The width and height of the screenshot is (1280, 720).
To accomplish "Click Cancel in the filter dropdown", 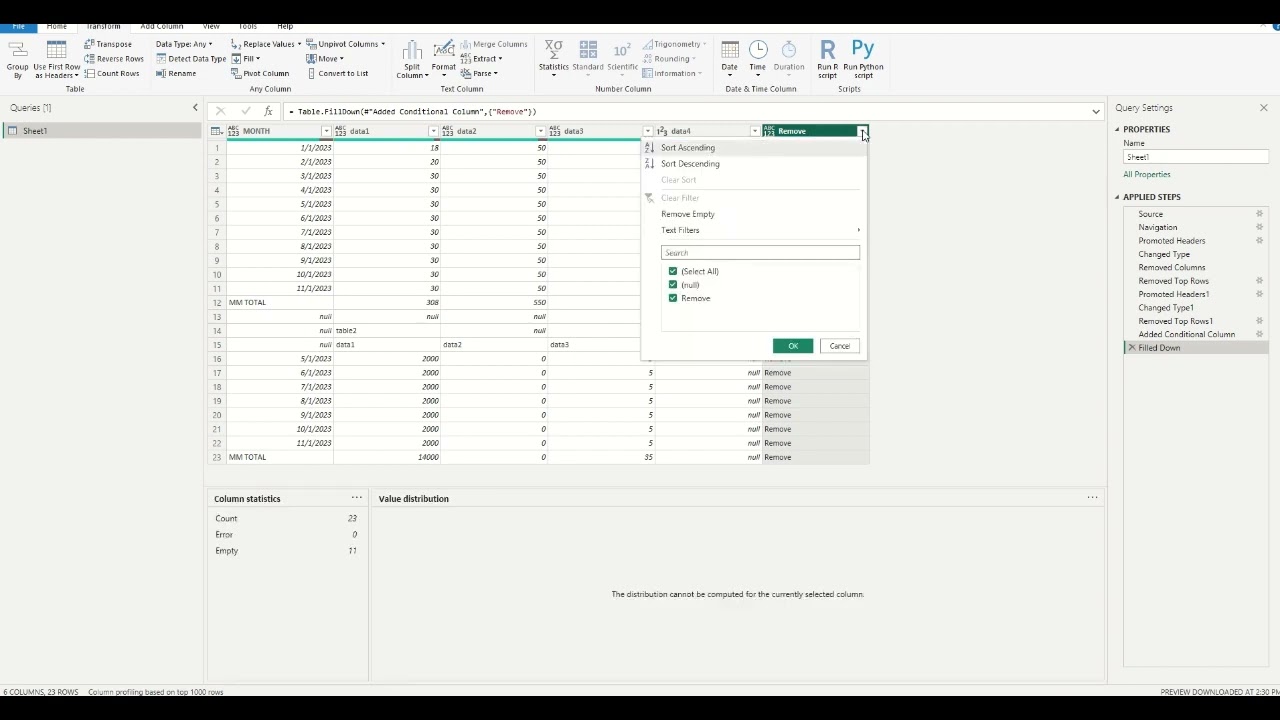I will [x=839, y=346].
